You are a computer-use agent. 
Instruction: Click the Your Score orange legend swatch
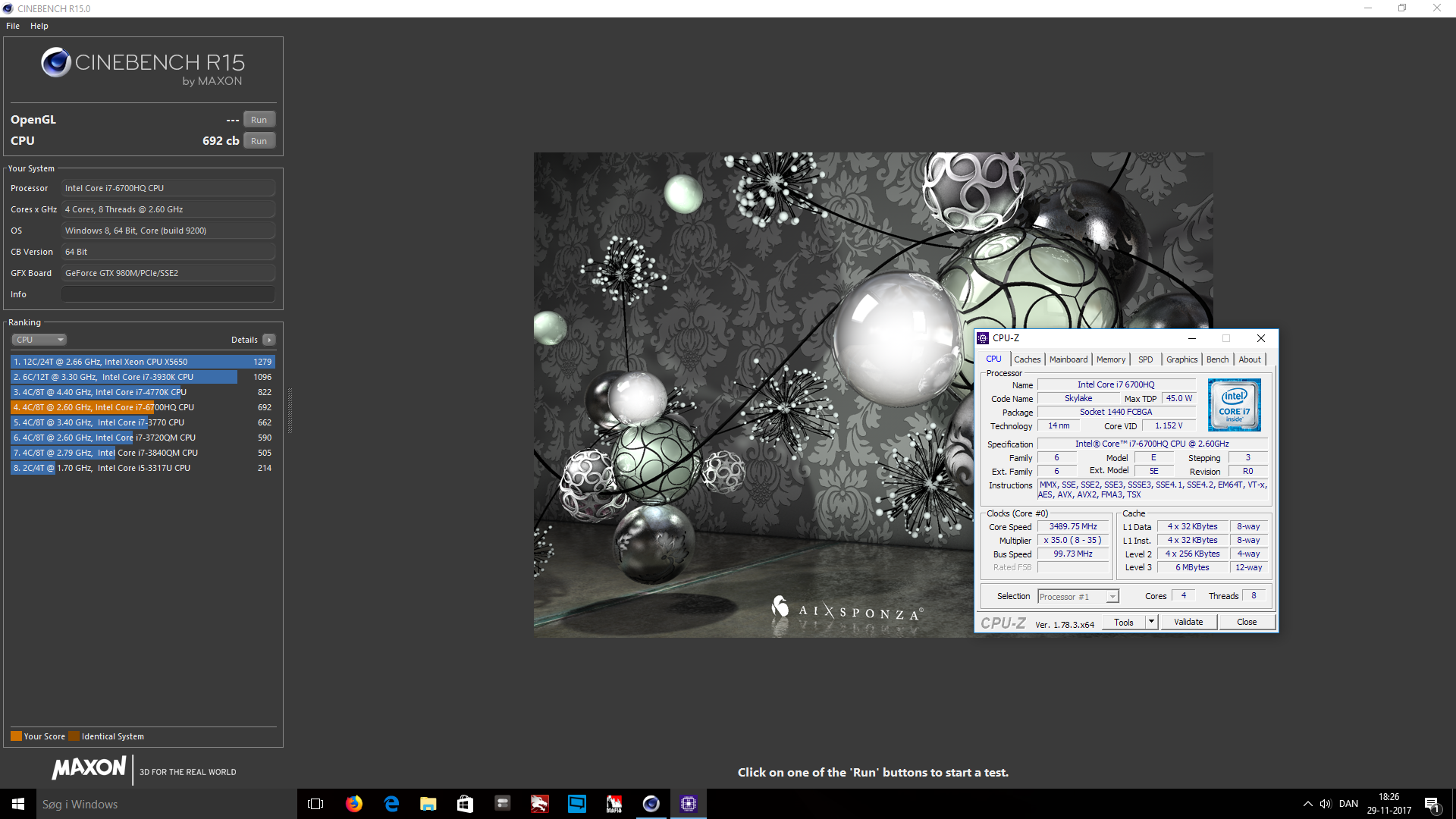tap(16, 736)
